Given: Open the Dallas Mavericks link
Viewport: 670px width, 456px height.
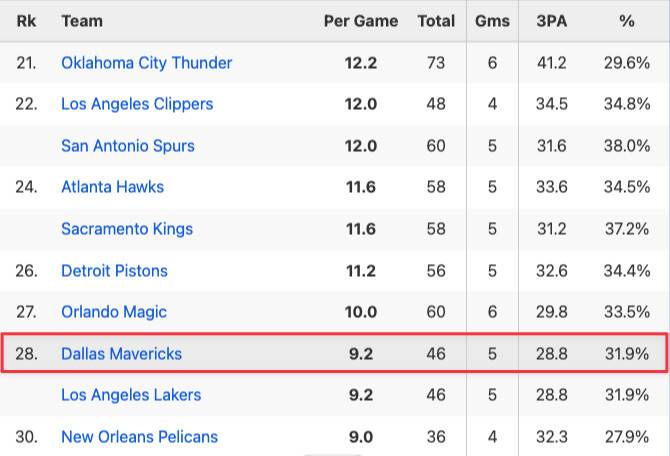Looking at the screenshot, I should coord(121,354).
